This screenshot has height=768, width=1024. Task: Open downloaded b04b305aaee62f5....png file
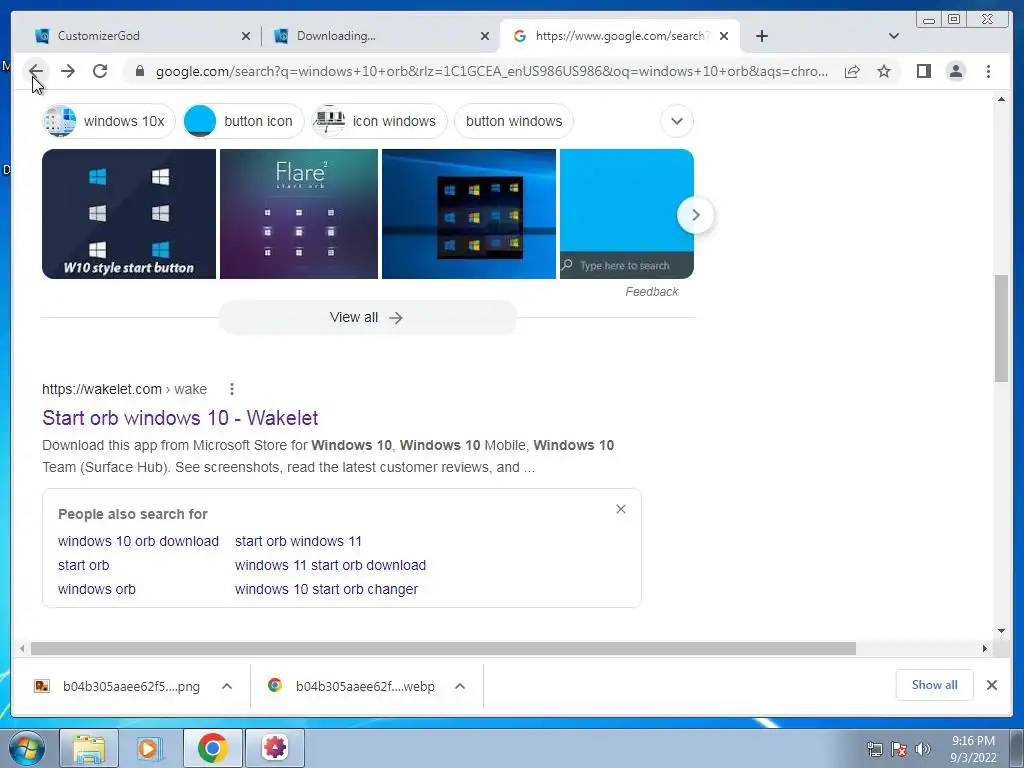[119, 686]
